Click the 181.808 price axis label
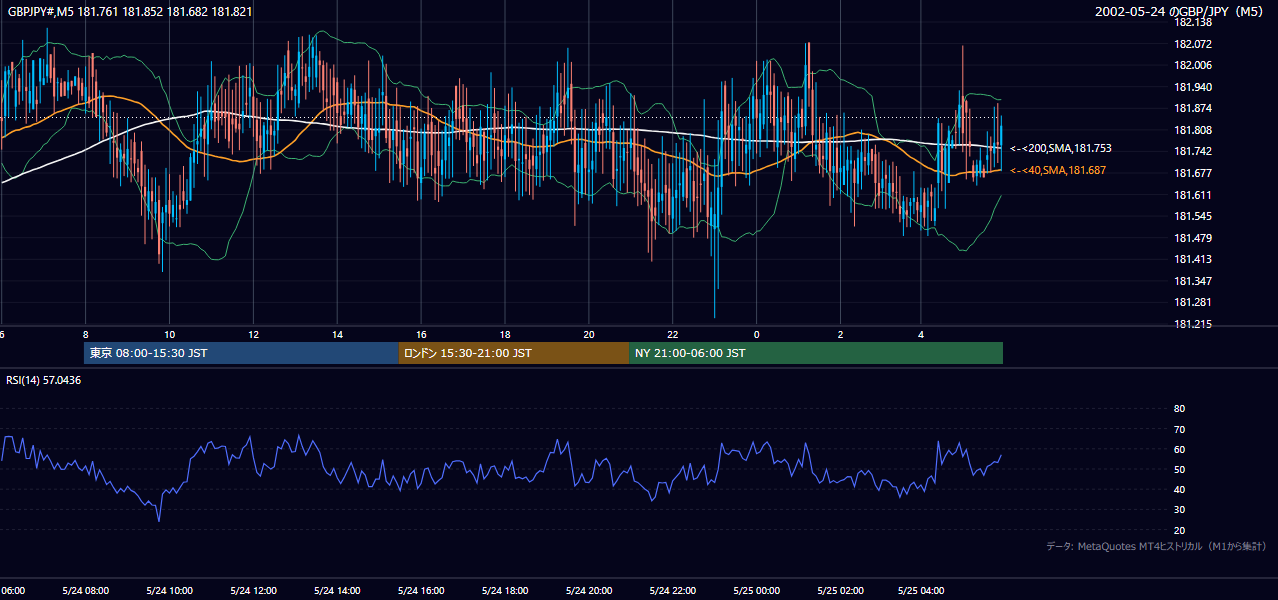Screen dimensions: 1278x600 [x=1192, y=131]
